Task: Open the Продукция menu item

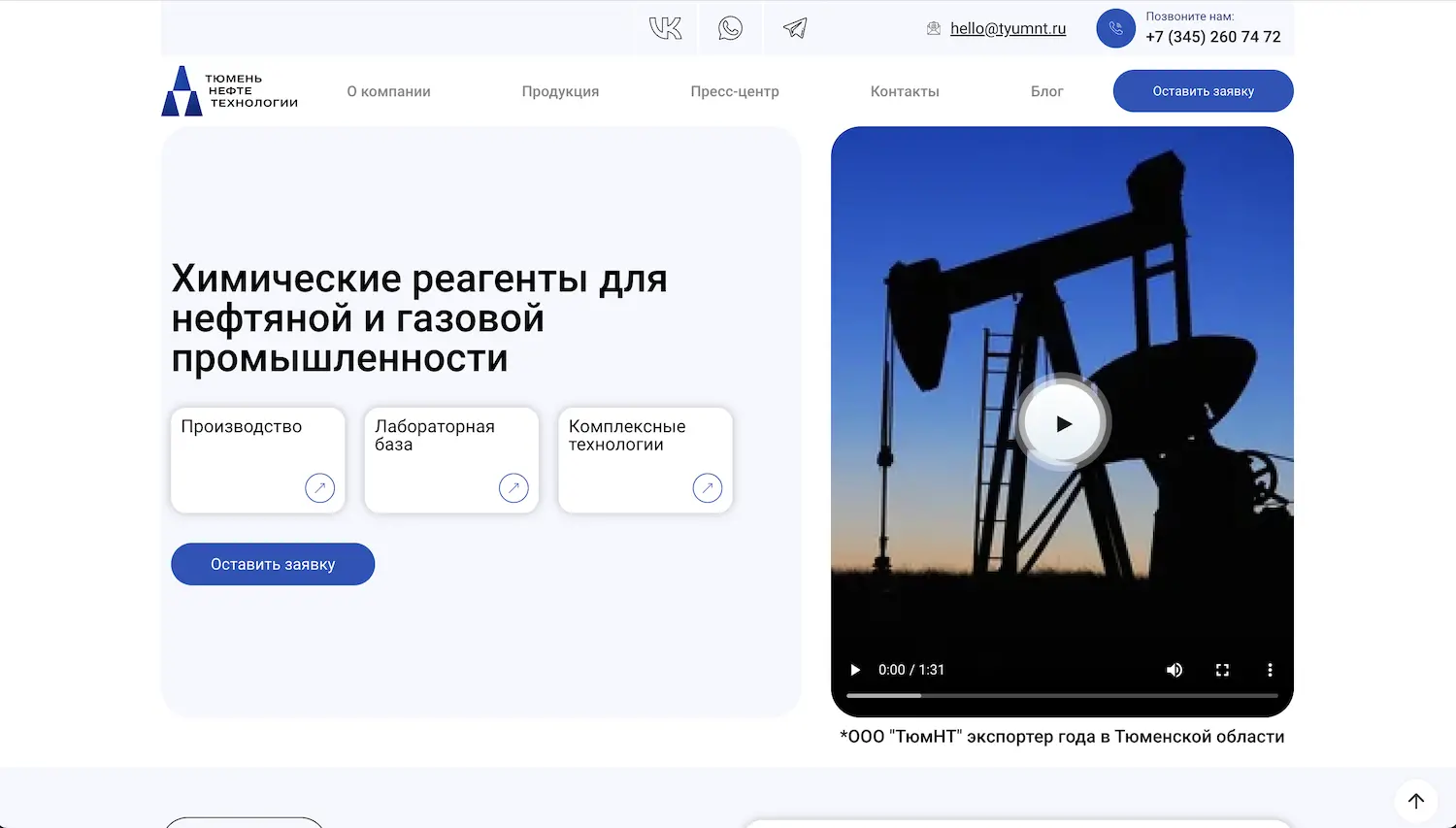Action: pos(560,91)
